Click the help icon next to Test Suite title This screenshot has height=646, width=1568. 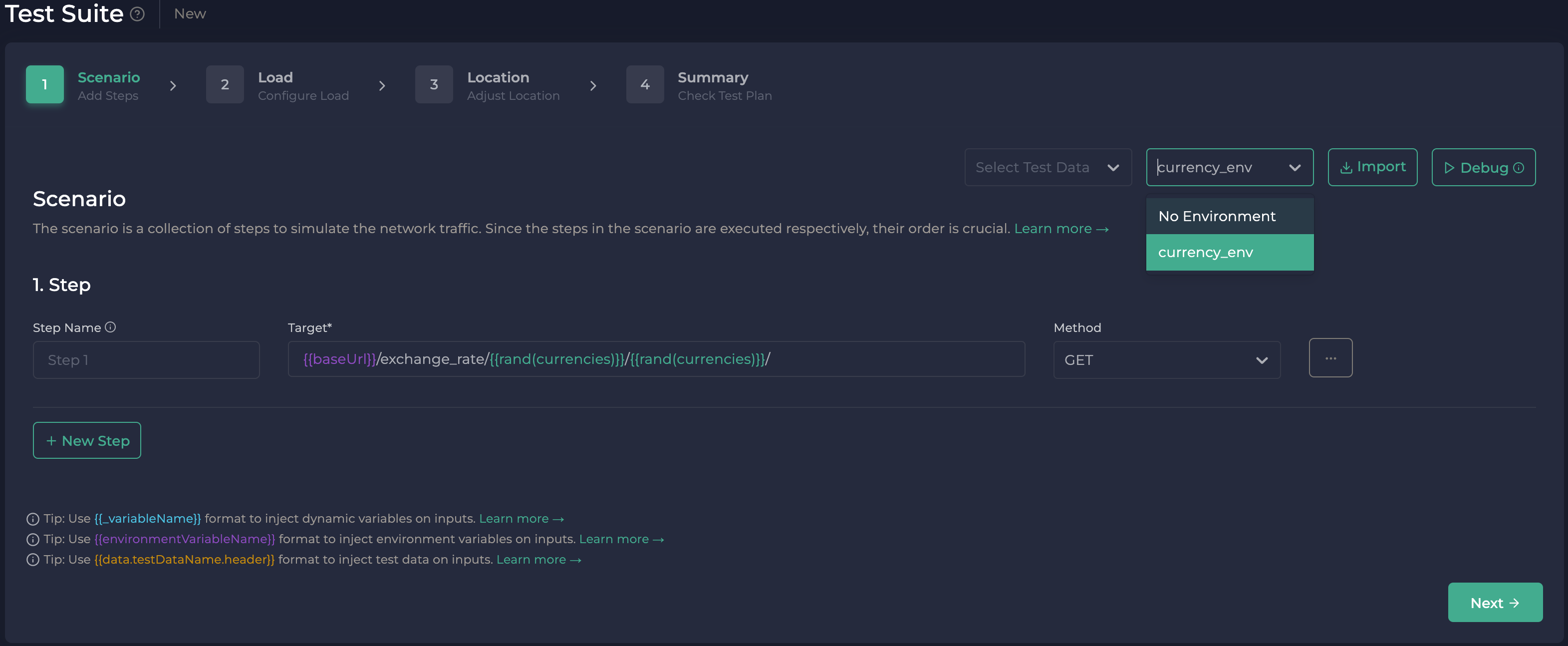(x=137, y=14)
